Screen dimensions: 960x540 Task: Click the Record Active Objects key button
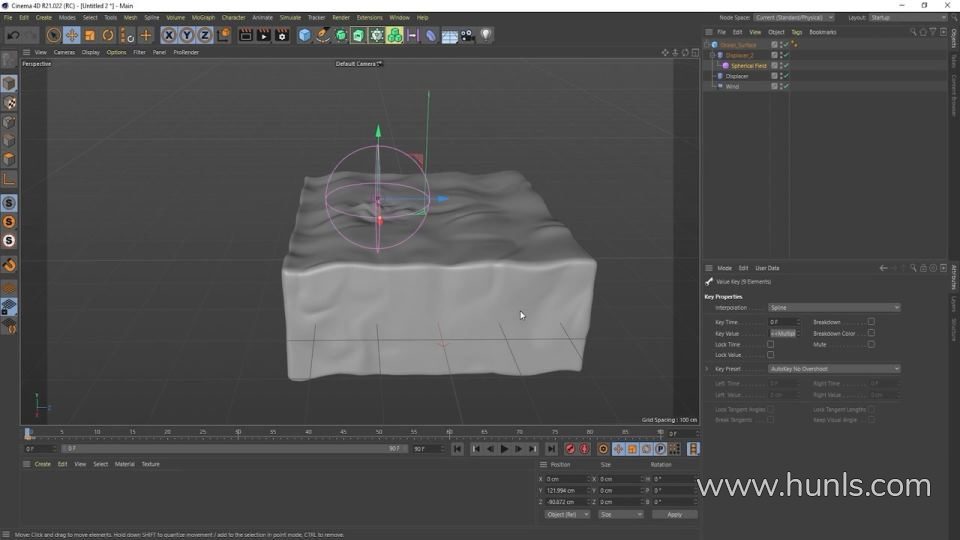point(570,449)
